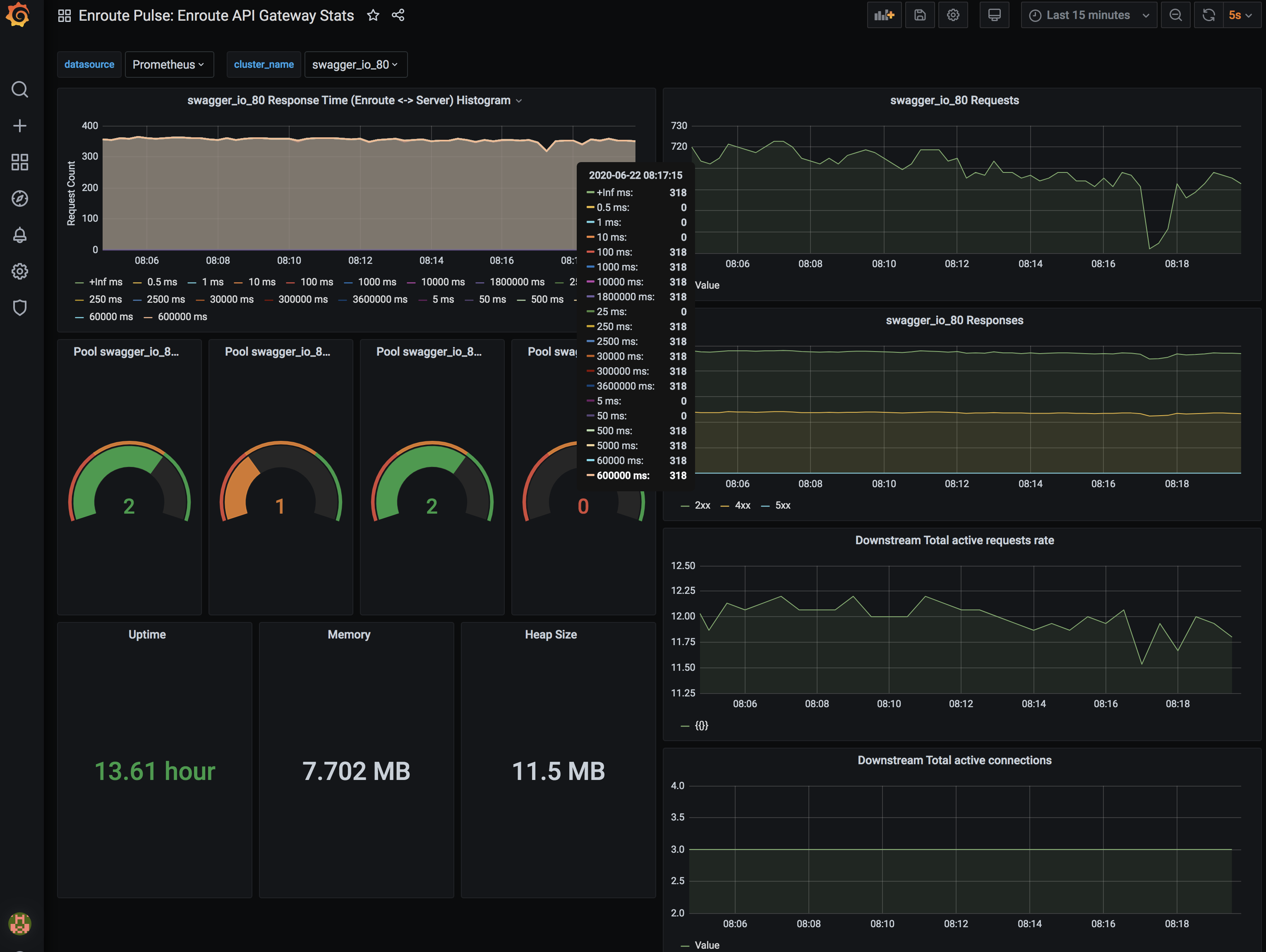The width and height of the screenshot is (1266, 952).
Task: Click the share dashboard icon
Action: [x=398, y=15]
